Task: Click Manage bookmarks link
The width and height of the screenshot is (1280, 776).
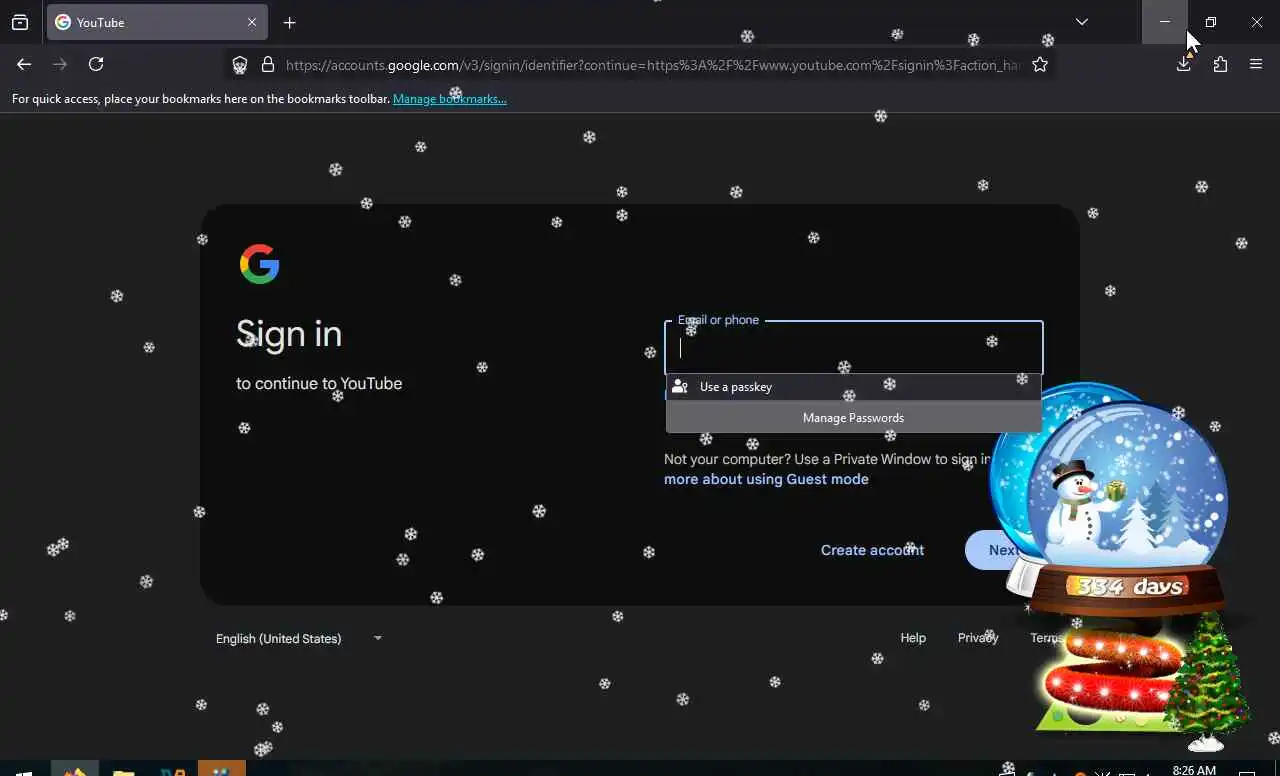Action: click(x=450, y=99)
